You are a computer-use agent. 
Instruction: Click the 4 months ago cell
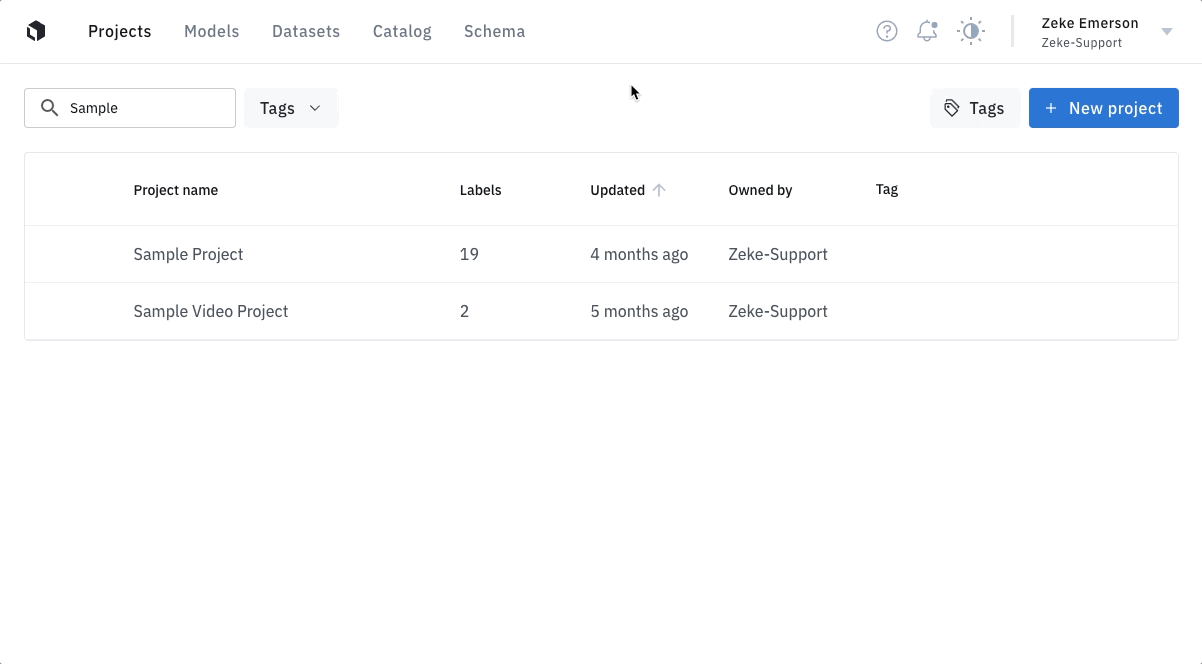[639, 254]
